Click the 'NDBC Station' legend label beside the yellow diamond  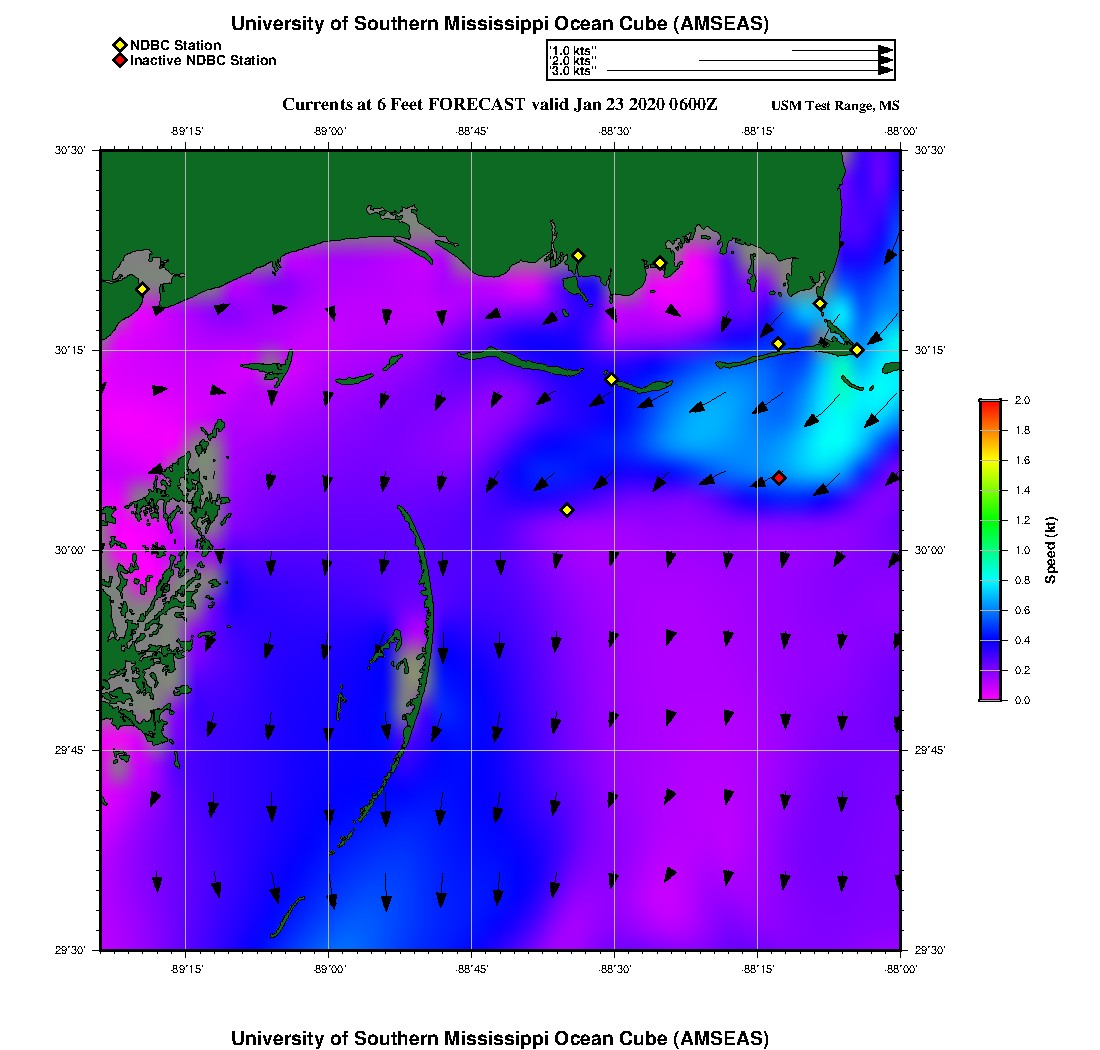[x=175, y=46]
